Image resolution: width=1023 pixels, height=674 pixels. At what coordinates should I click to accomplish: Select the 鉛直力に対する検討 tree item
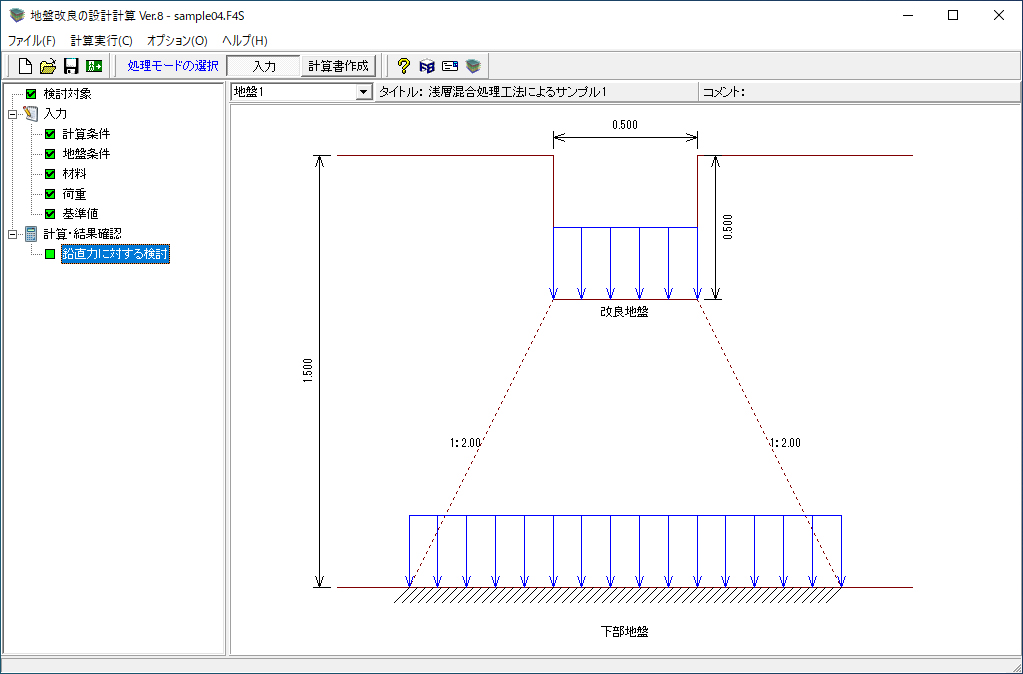[115, 254]
